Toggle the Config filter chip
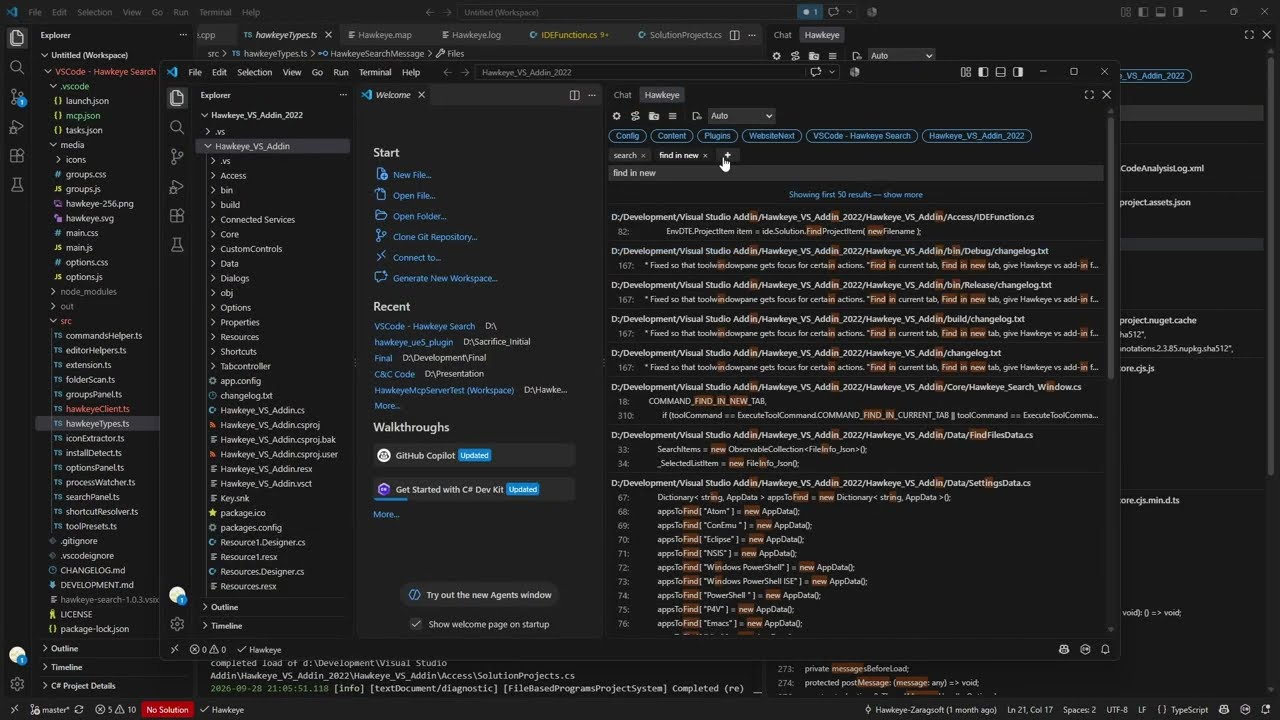The image size is (1280, 720). [627, 136]
